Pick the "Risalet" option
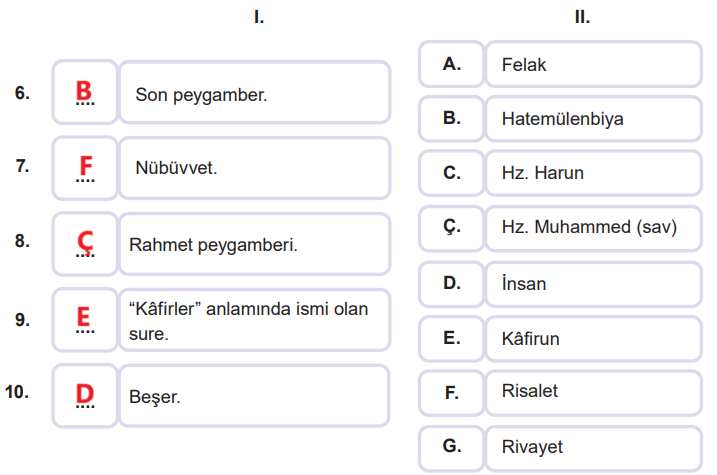The image size is (717, 475). point(594,392)
